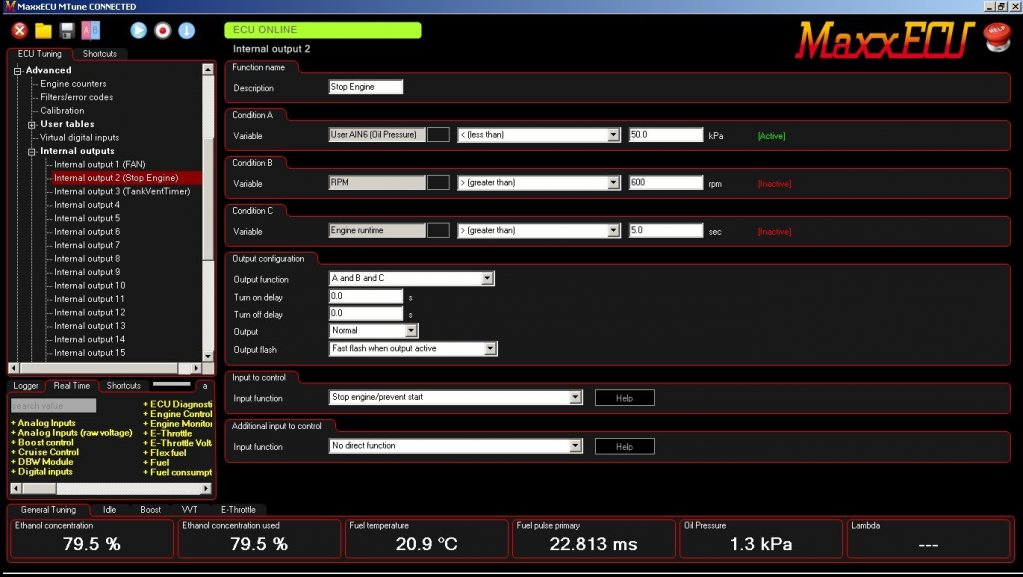Click the Turn off delay field

pos(365,313)
